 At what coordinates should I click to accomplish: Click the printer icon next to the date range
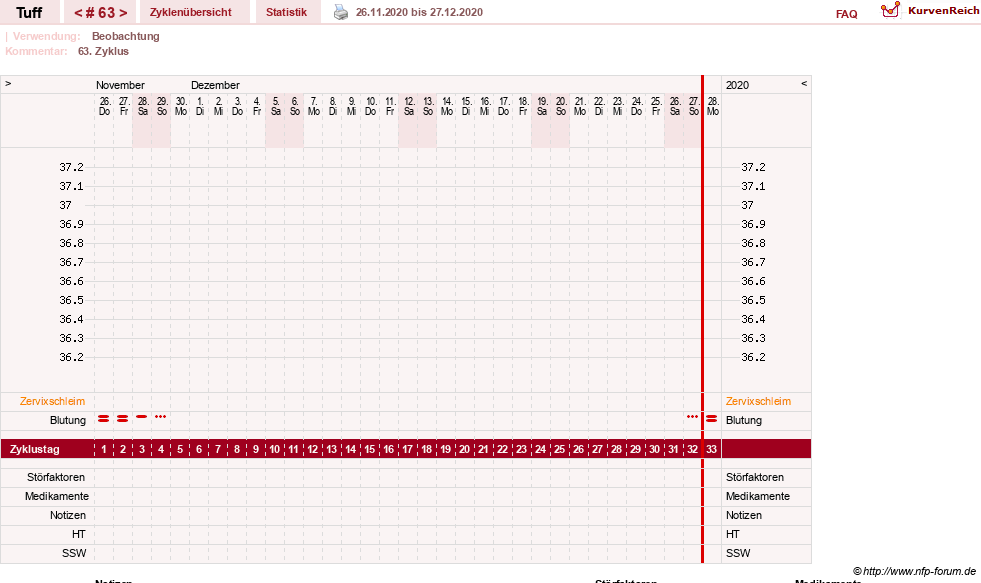tap(341, 12)
